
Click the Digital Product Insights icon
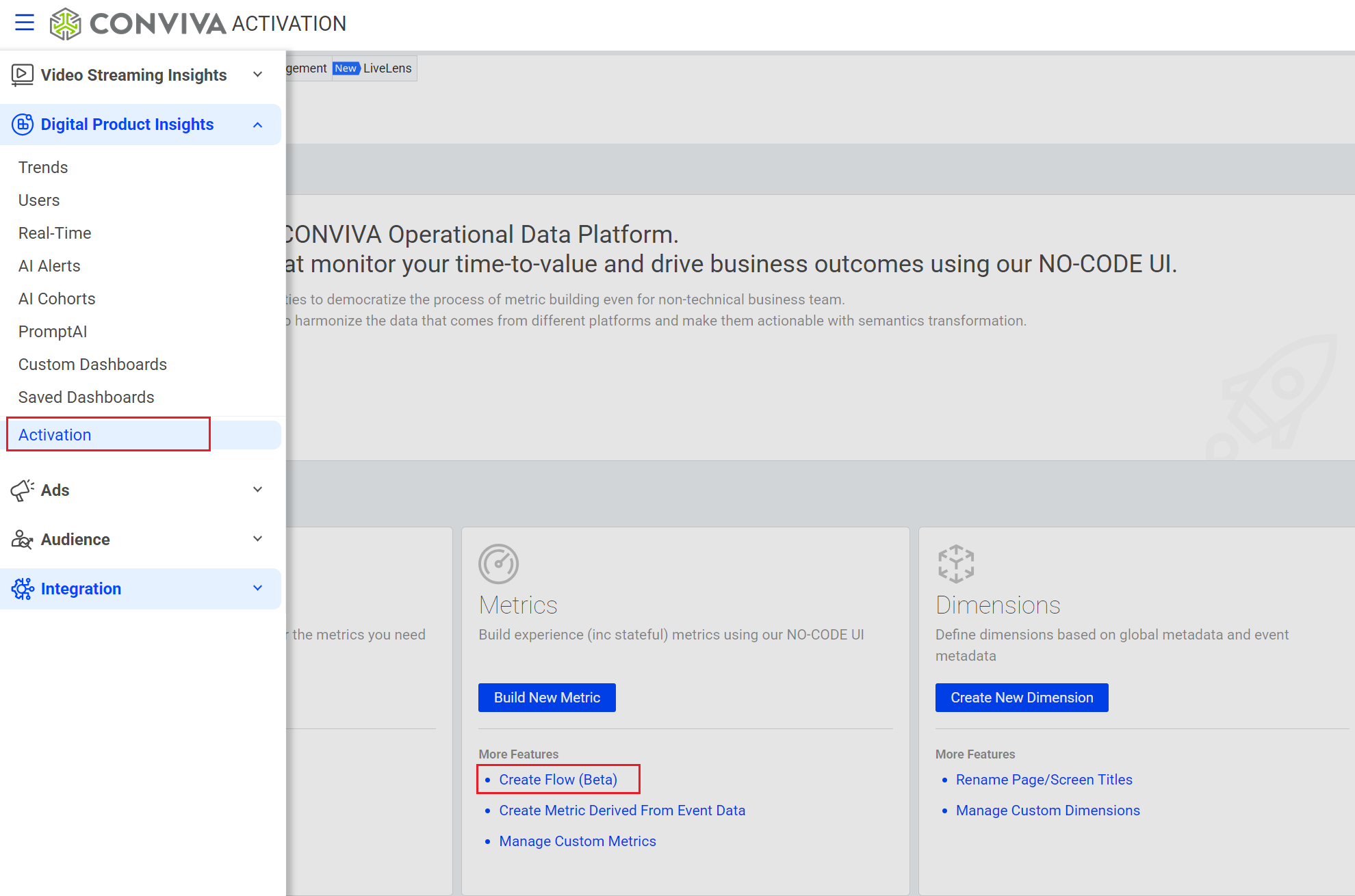point(22,124)
